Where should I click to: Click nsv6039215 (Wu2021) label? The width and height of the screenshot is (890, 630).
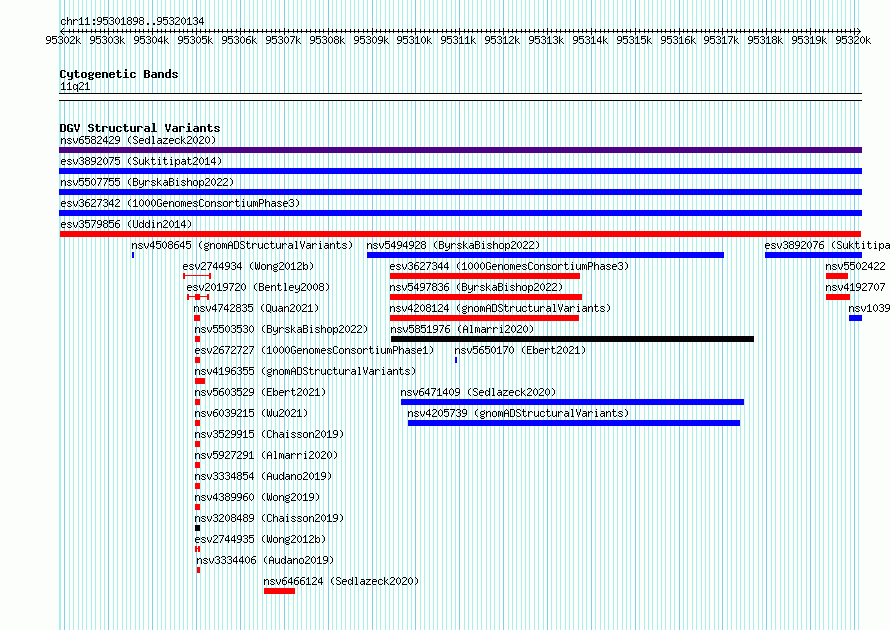click(251, 413)
